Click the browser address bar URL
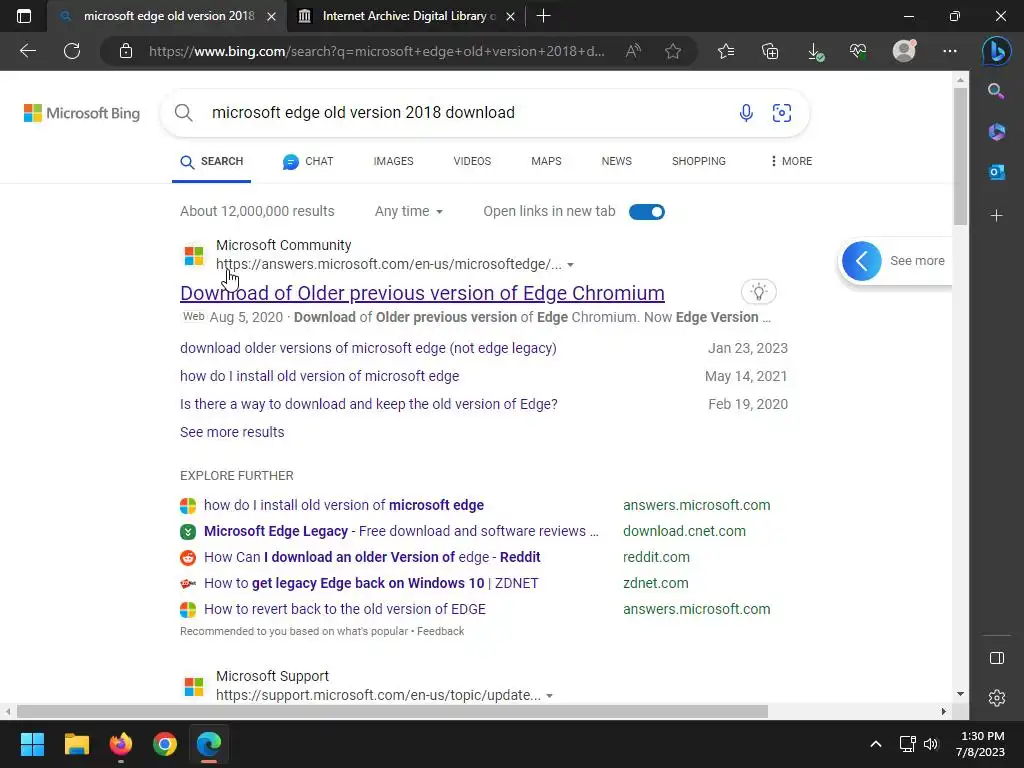The image size is (1024, 768). coord(377,51)
